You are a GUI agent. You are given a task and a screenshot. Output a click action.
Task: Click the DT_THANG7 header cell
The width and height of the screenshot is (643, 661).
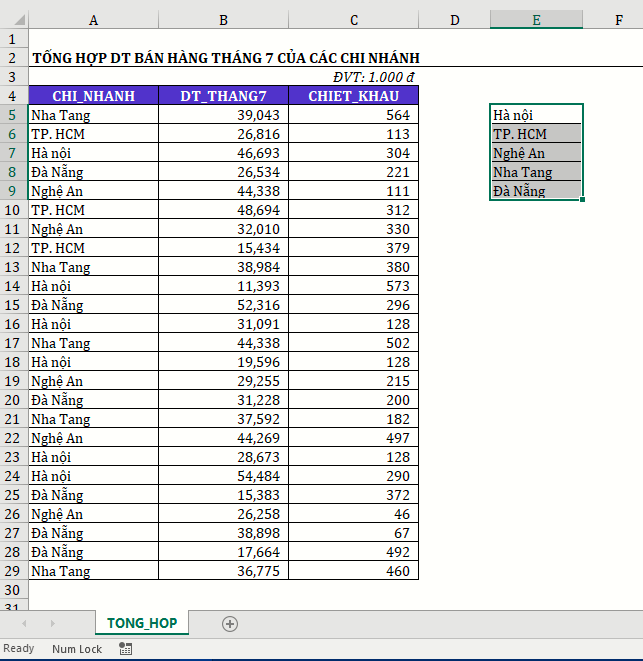point(223,96)
